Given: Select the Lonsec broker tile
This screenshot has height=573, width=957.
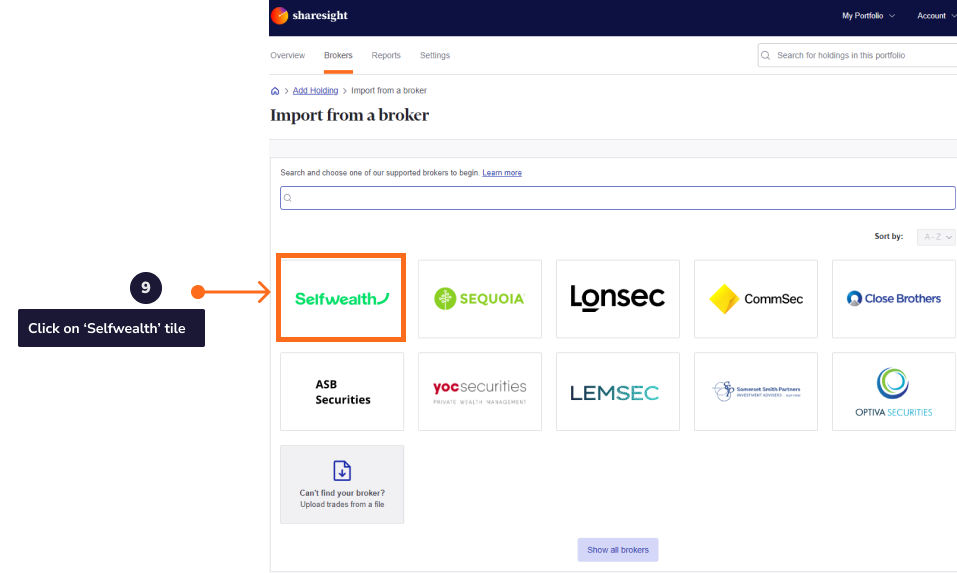Looking at the screenshot, I should coord(618,299).
